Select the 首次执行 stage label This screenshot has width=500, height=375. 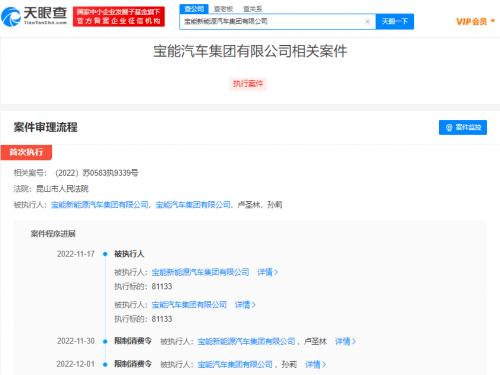point(26,152)
